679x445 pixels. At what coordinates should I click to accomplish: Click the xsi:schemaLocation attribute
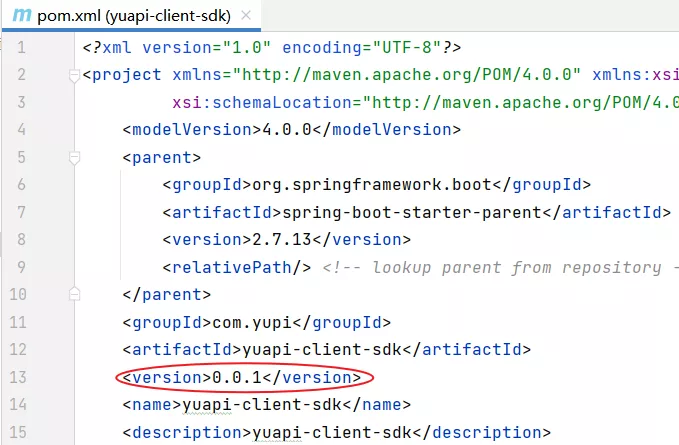262,103
